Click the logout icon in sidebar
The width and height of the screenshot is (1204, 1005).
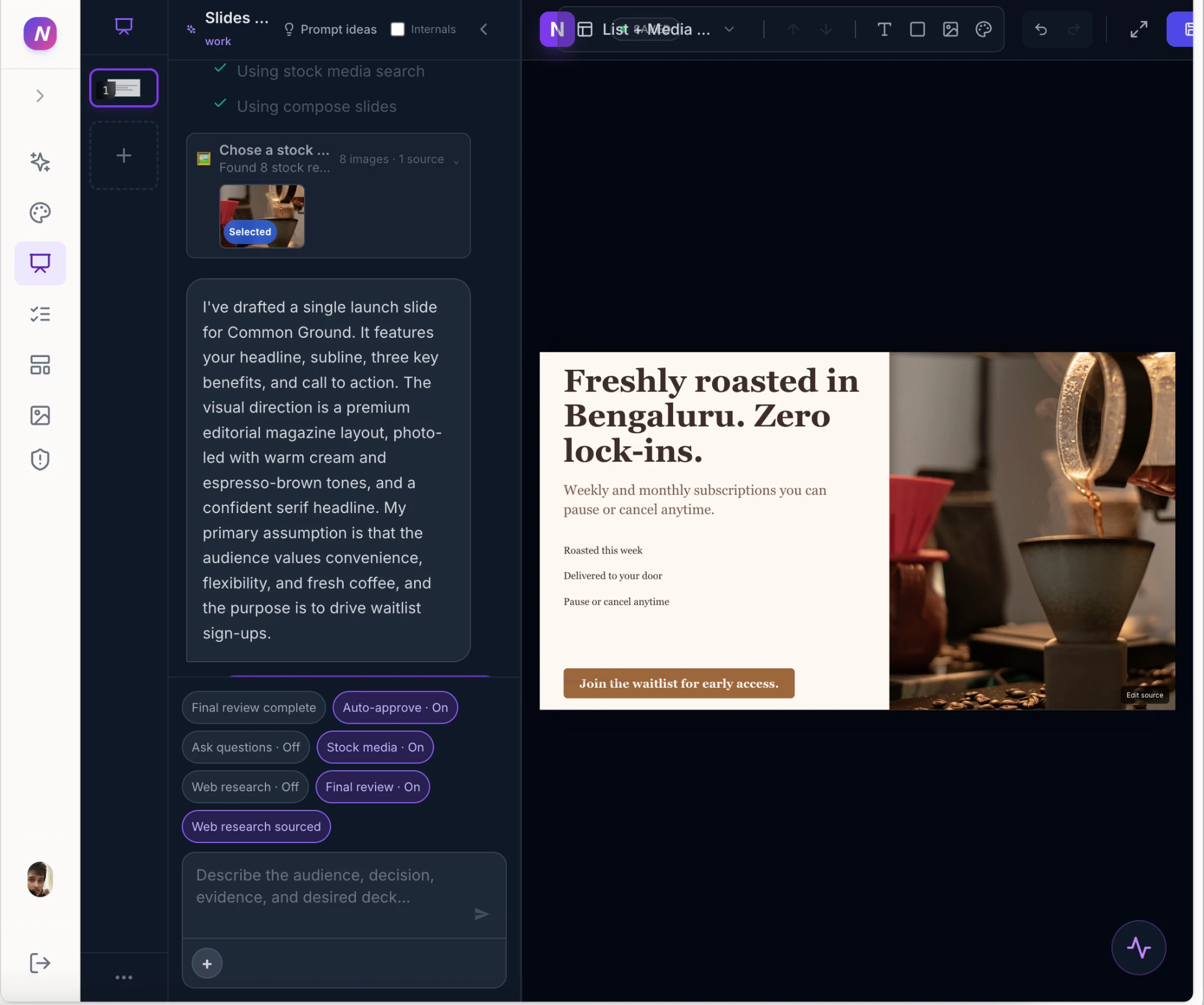click(x=40, y=962)
